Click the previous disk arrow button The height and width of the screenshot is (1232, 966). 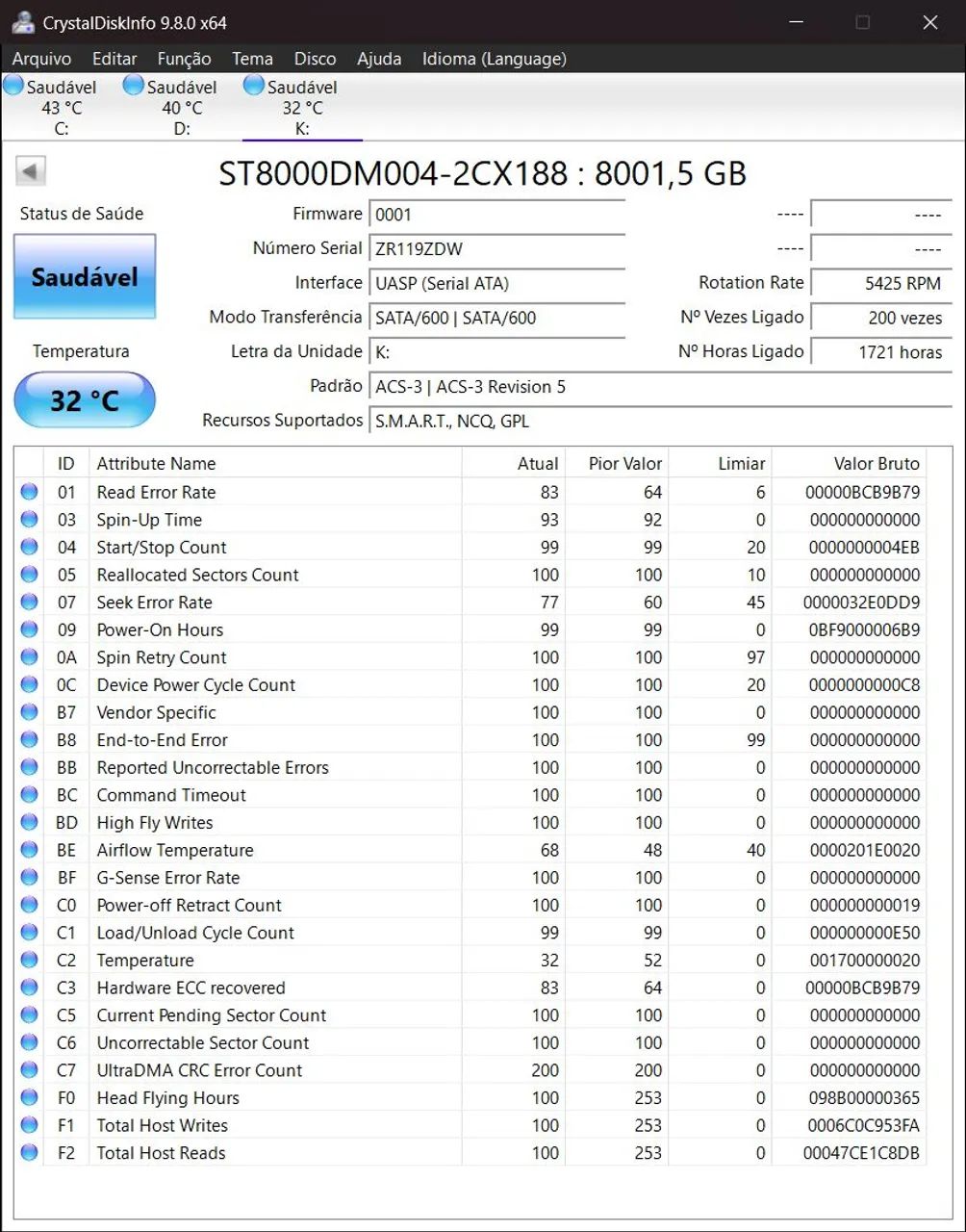click(x=31, y=171)
